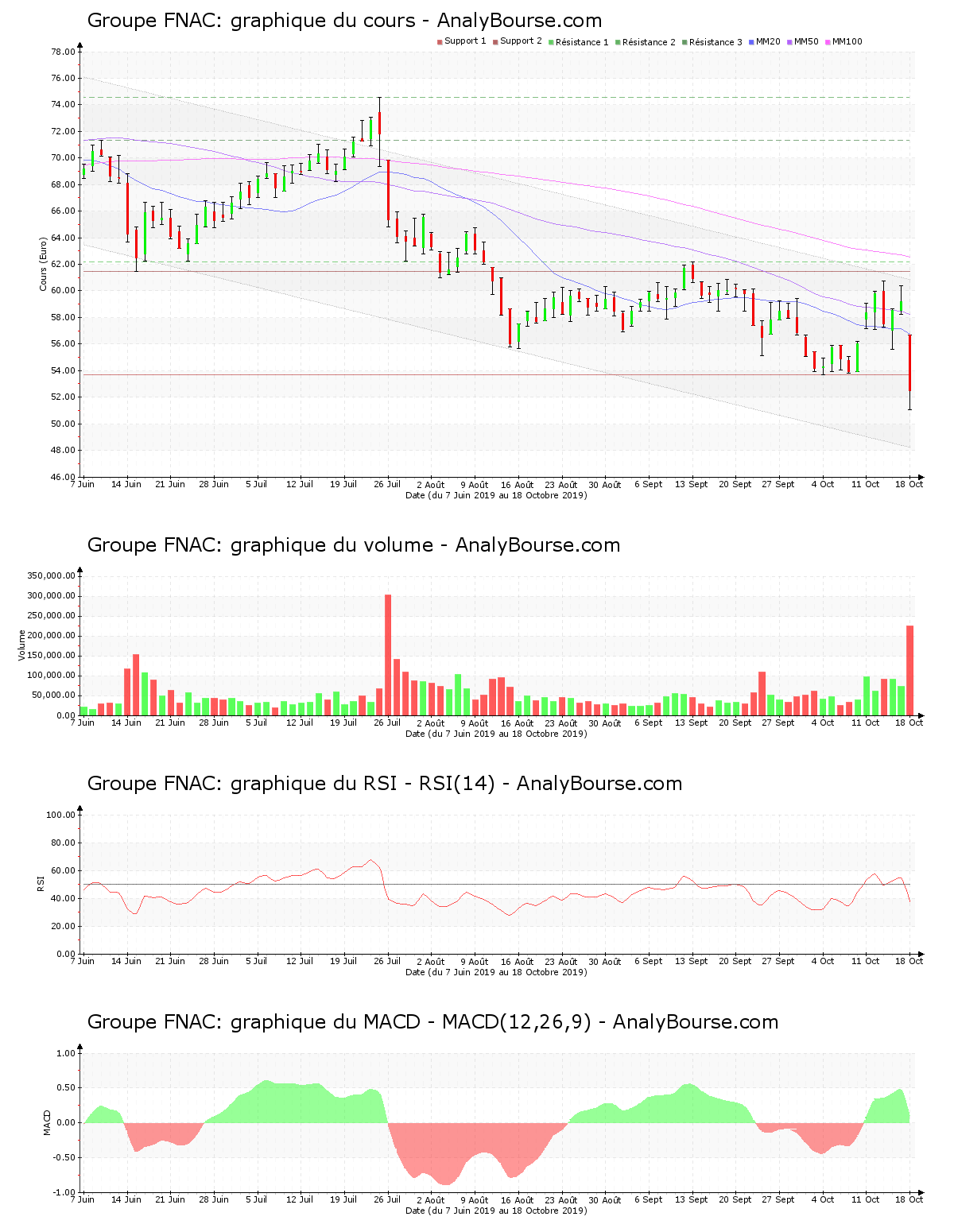This screenshot has width=954, height=1232.
Task: Click '26 Juil' date under price chart
Action: pos(387,484)
